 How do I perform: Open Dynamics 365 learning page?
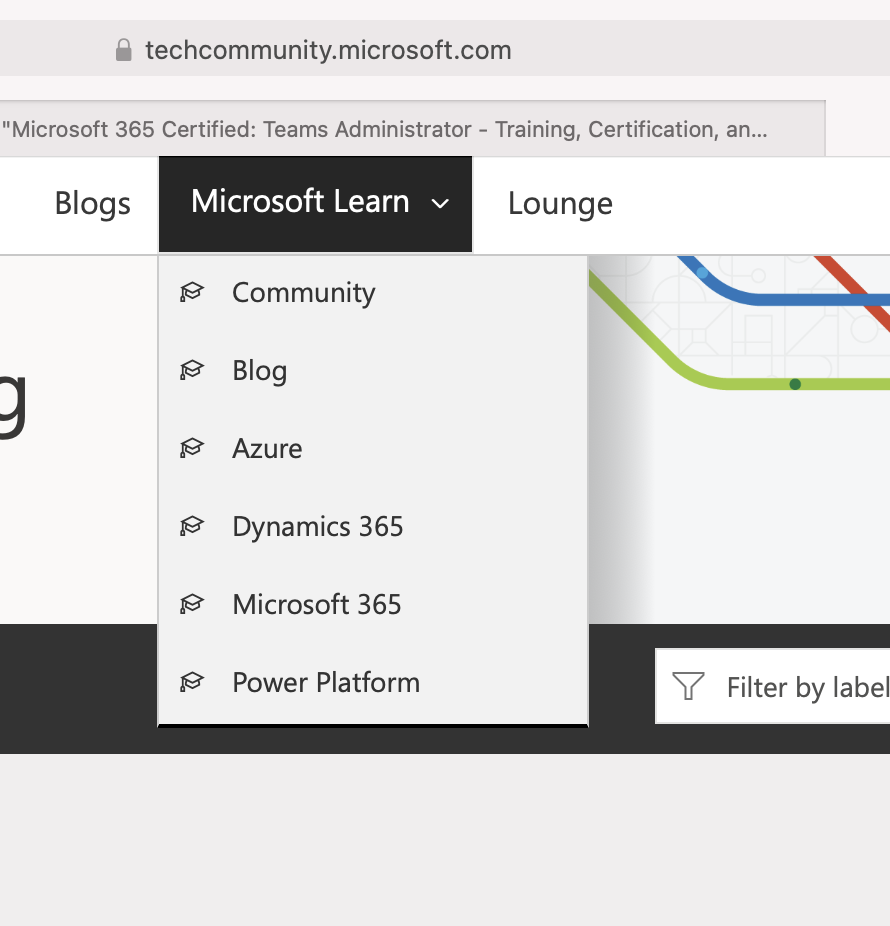pos(317,526)
